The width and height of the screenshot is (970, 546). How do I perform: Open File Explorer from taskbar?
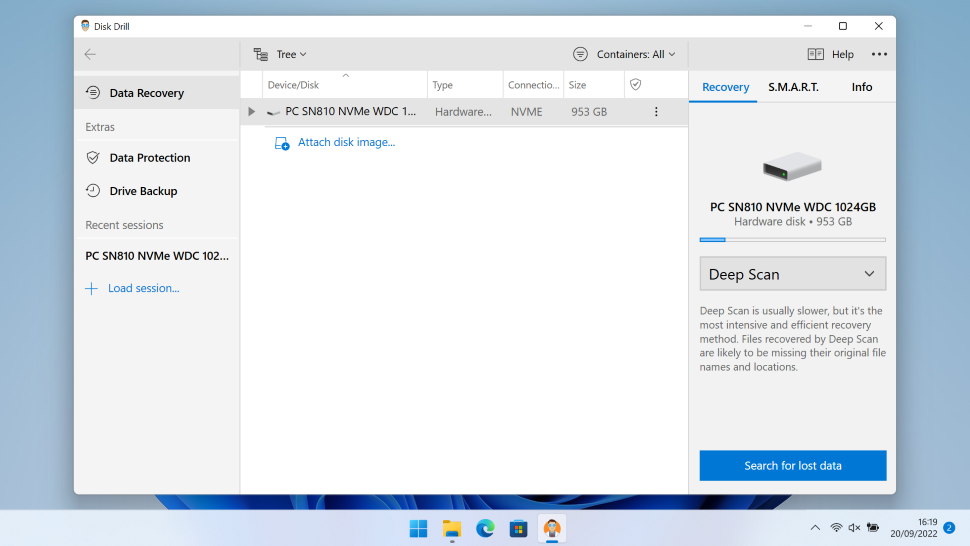point(452,529)
